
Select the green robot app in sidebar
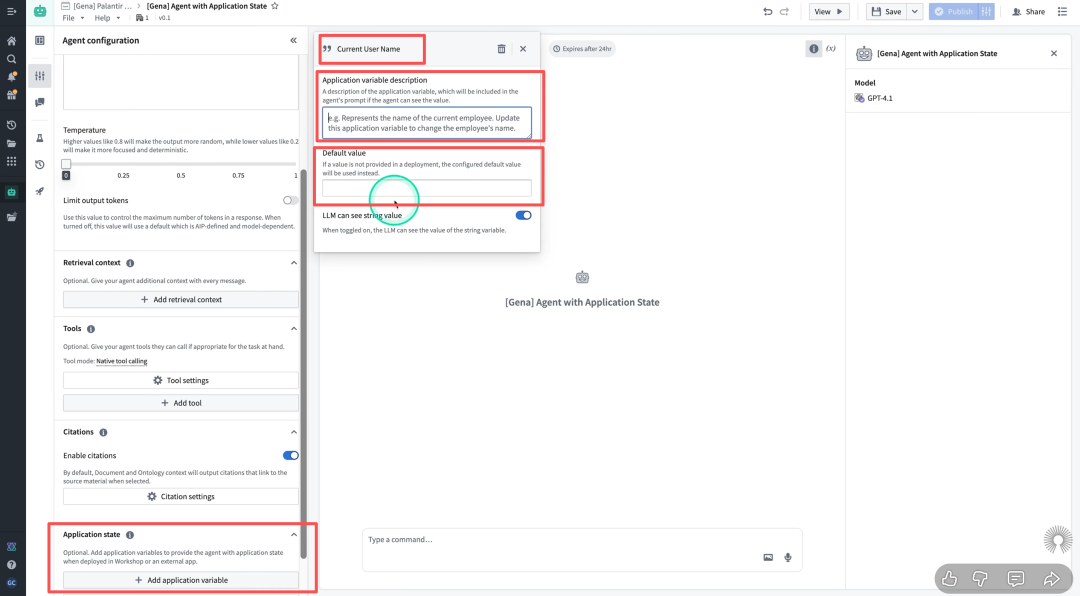click(x=11, y=193)
